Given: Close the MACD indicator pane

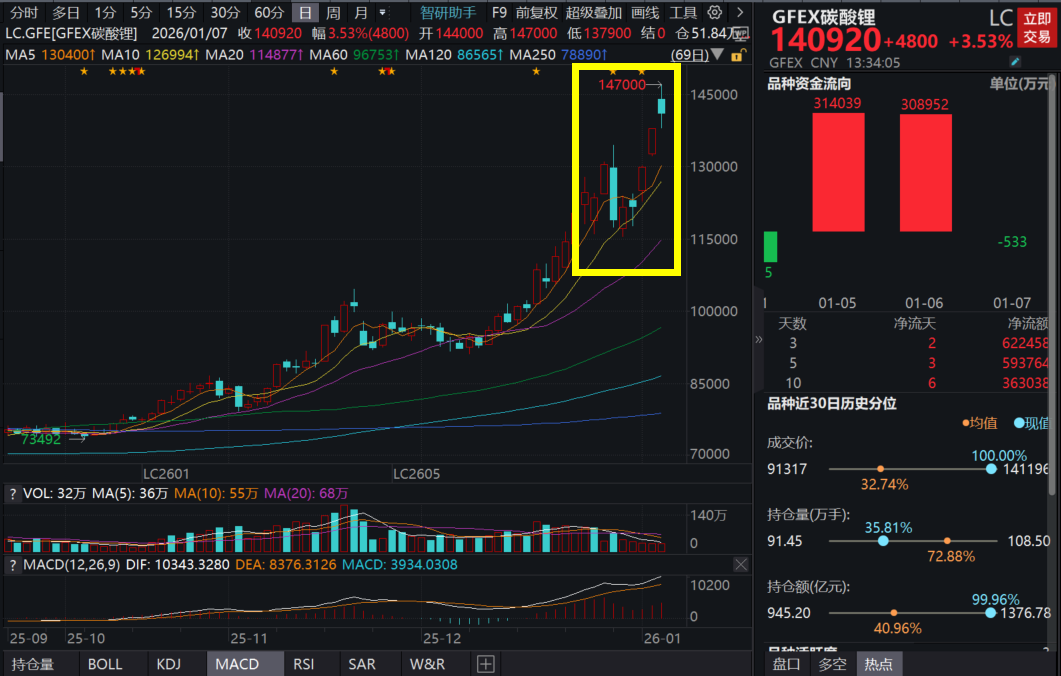Looking at the screenshot, I should pyautogui.click(x=740, y=565).
